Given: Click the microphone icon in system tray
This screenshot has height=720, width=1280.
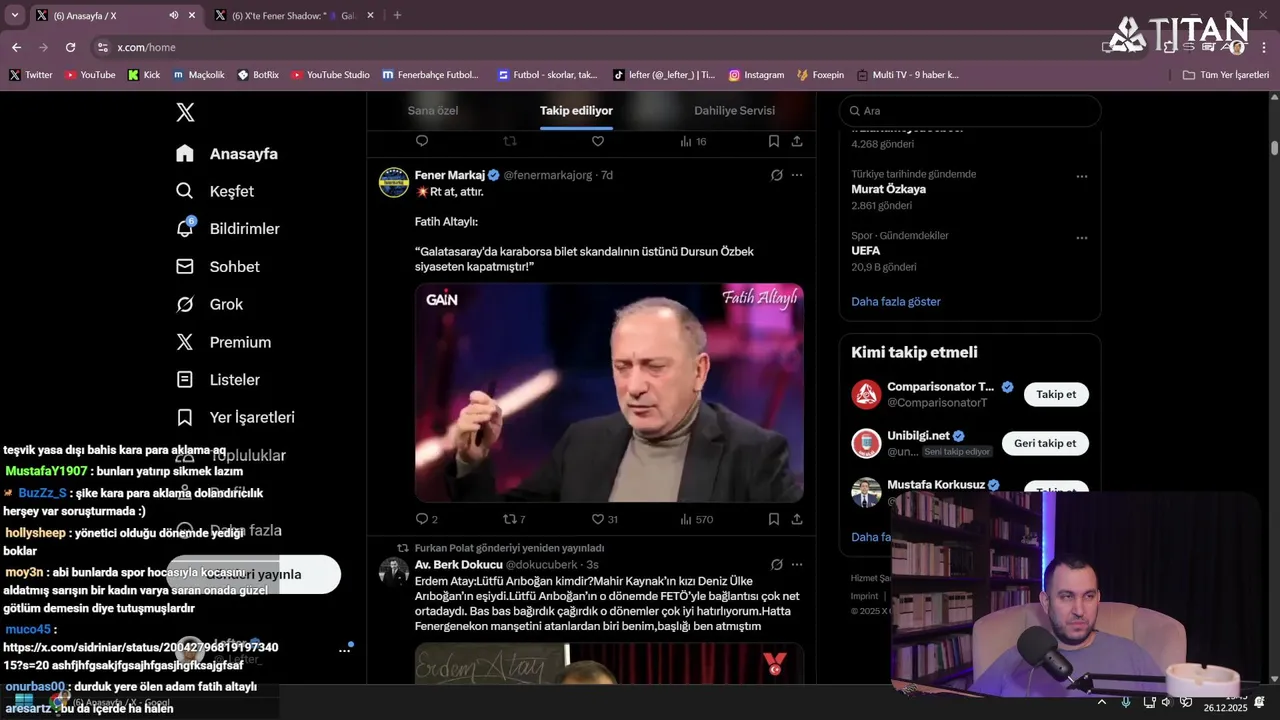Looking at the screenshot, I should [1126, 702].
